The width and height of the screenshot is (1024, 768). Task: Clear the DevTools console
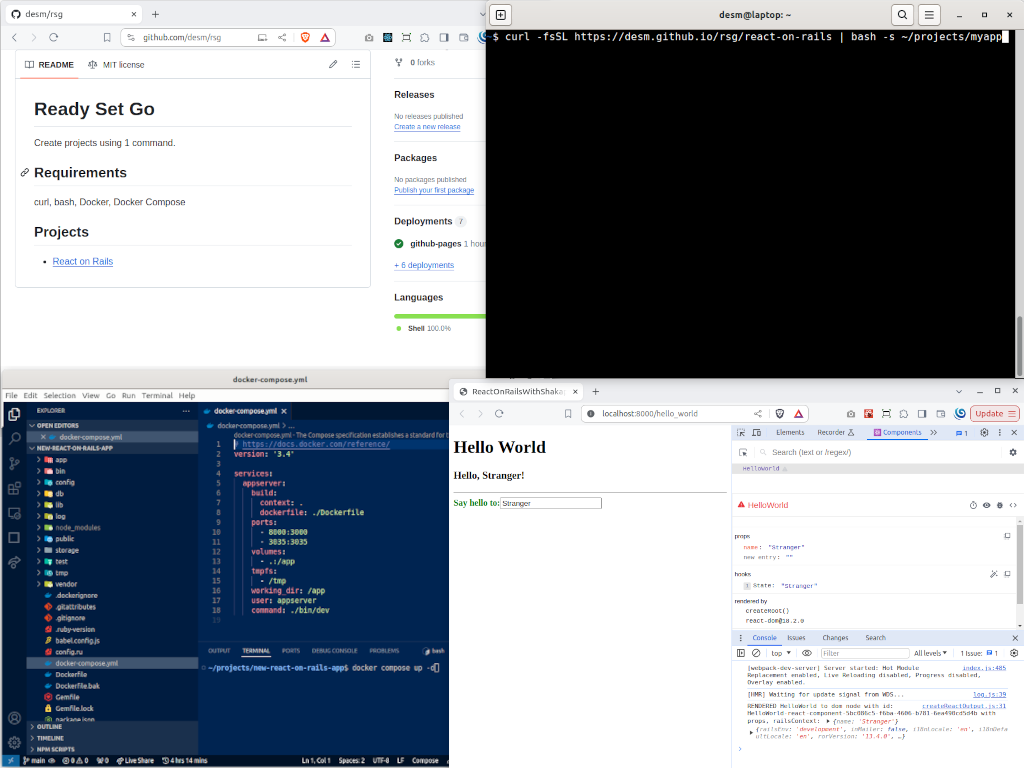click(756, 653)
